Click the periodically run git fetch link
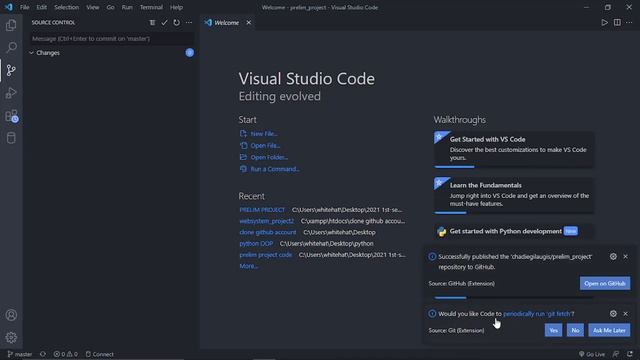This screenshot has height=360, width=640. (537, 313)
